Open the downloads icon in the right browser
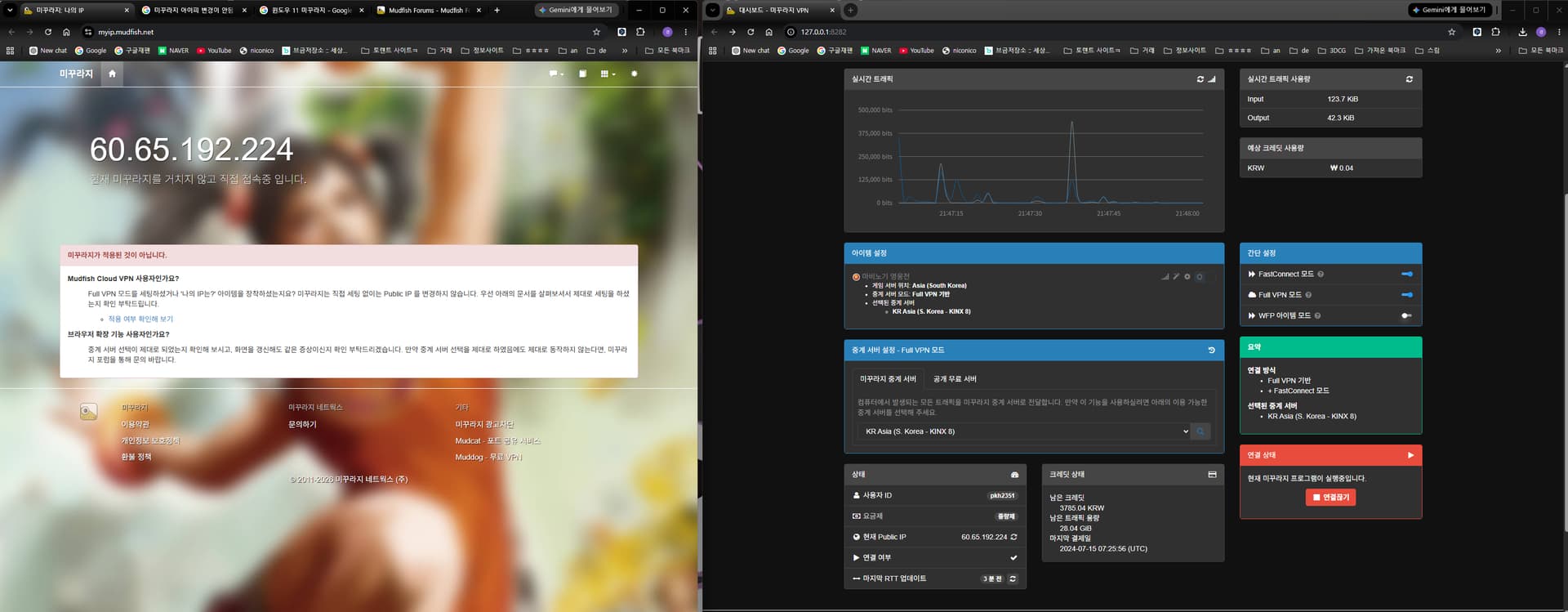The image size is (1568, 612). coord(1522,32)
